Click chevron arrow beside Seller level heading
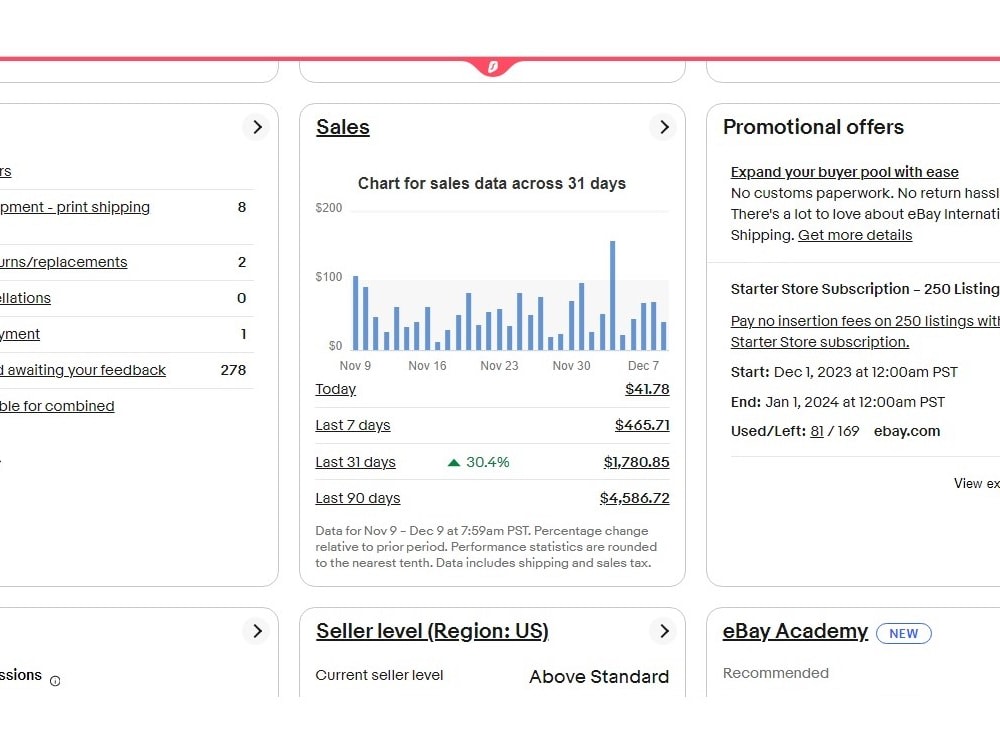The image size is (1000, 750). coord(664,631)
